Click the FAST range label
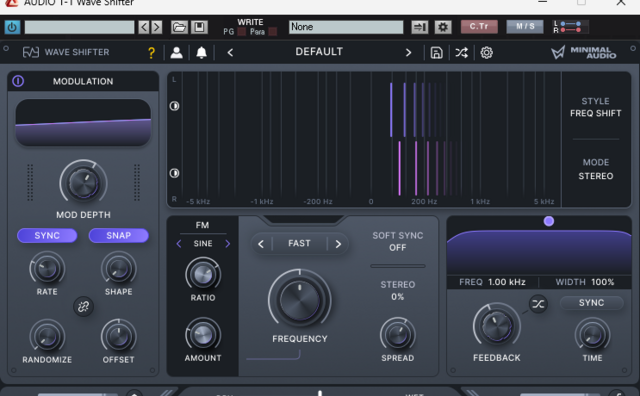The image size is (640, 396). (x=299, y=244)
